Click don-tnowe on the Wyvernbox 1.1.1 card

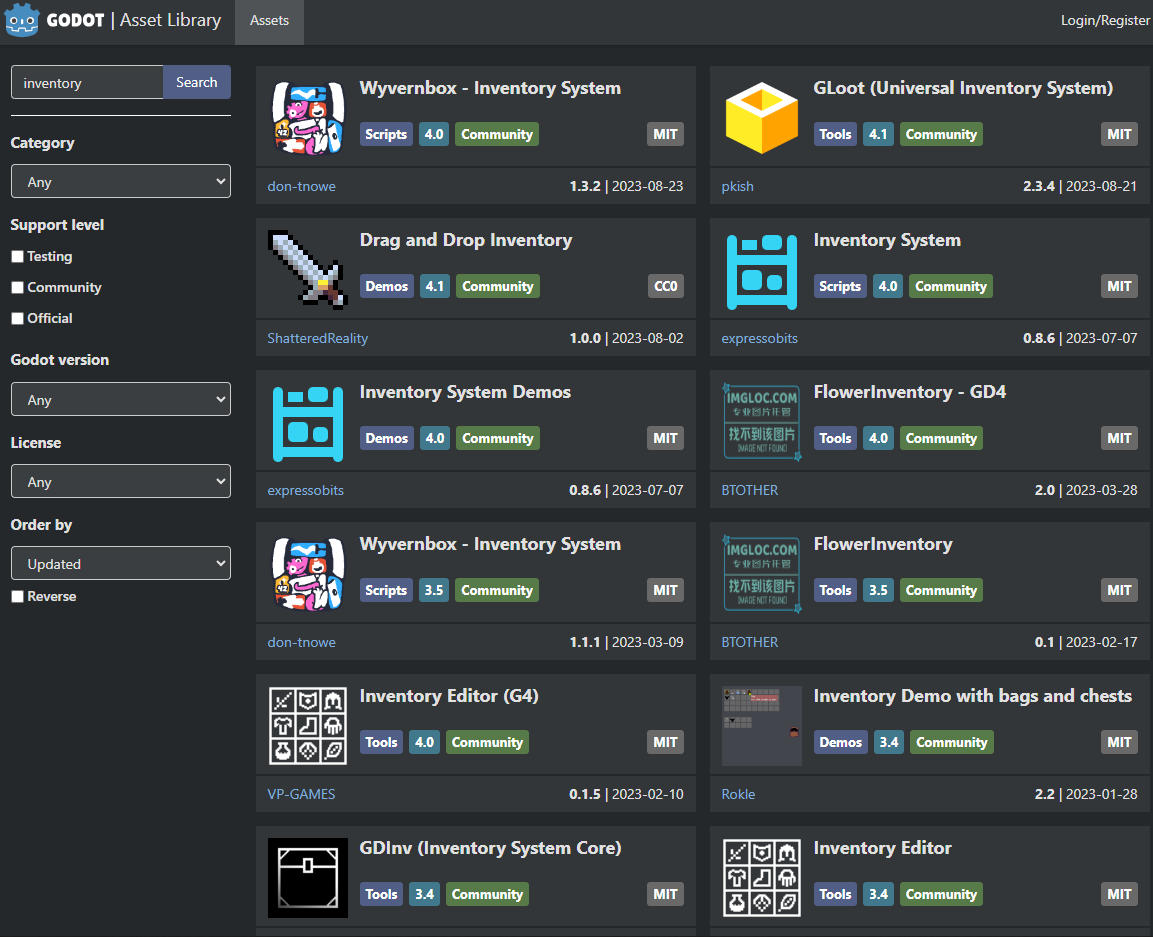(x=301, y=642)
